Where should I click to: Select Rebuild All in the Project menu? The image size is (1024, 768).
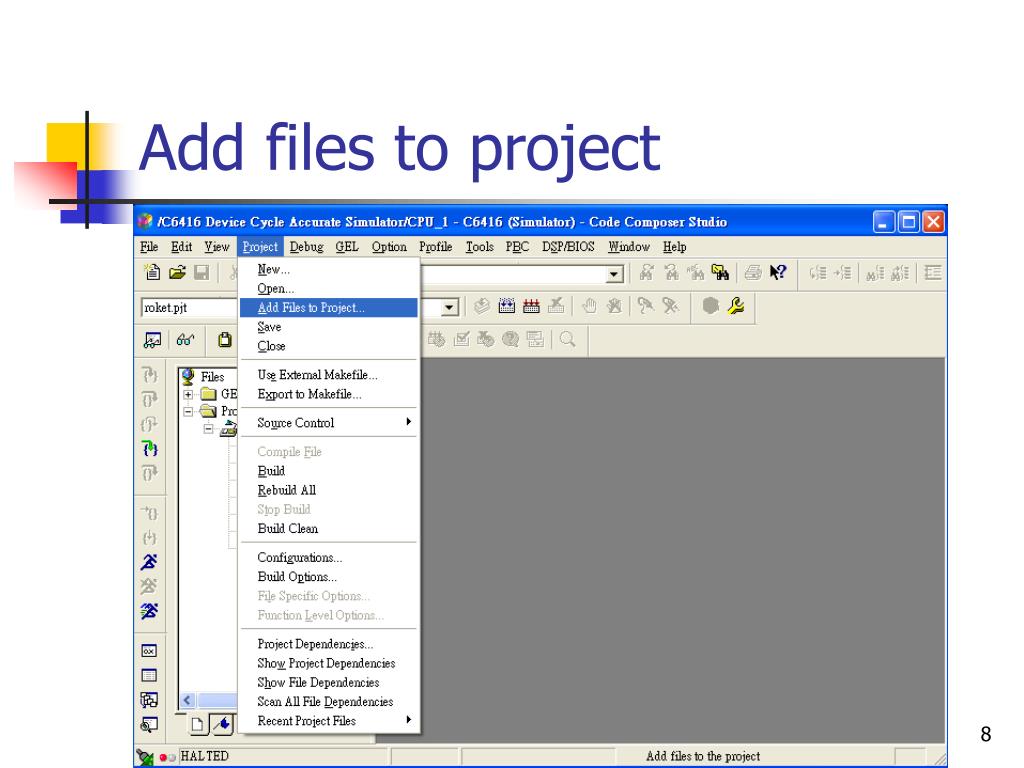[328, 490]
